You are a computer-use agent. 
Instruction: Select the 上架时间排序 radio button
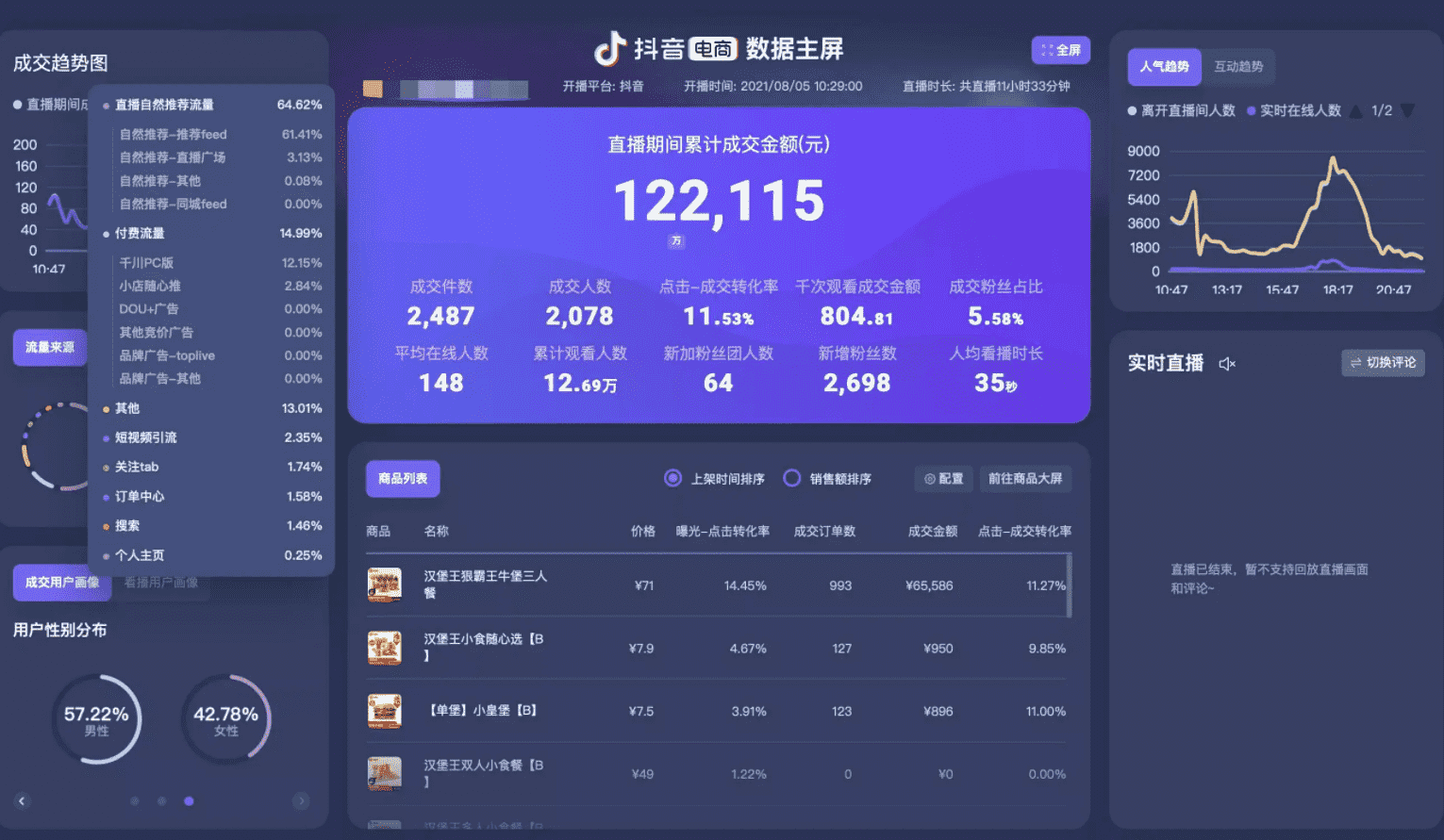672,479
